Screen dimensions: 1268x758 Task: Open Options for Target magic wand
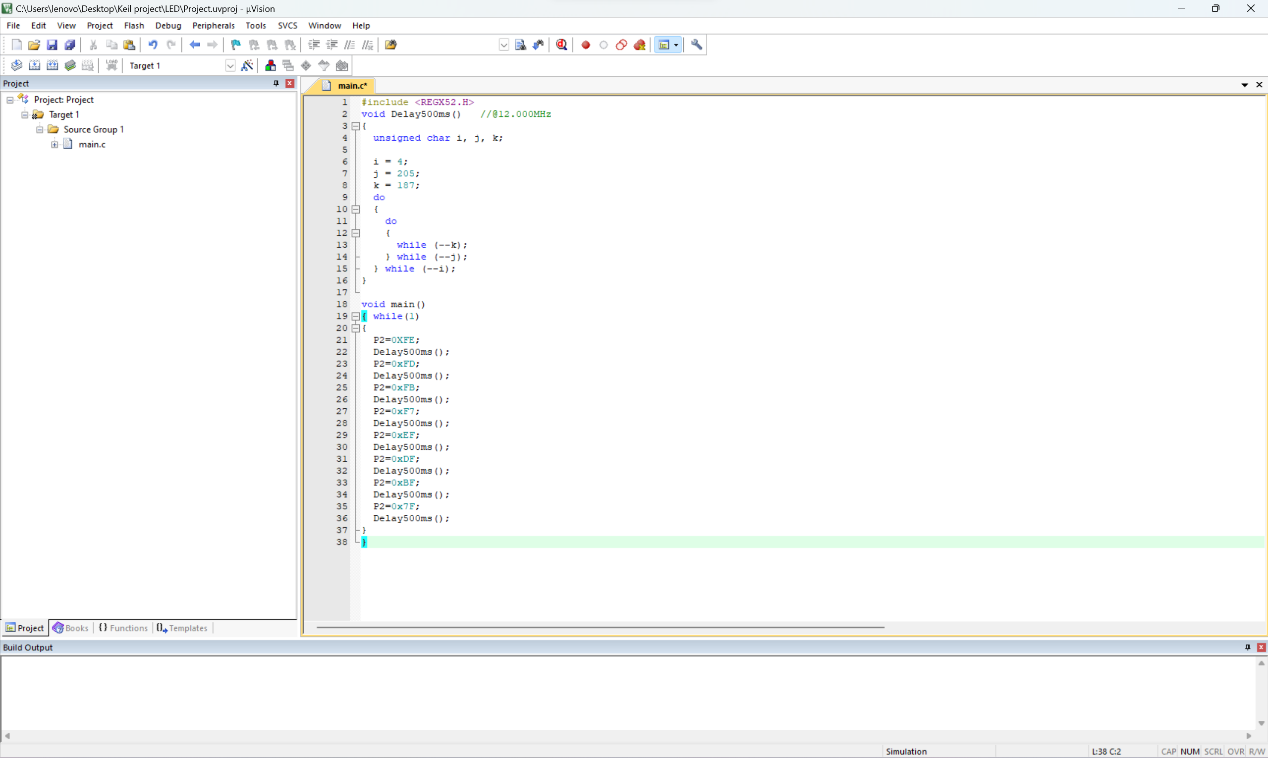tap(247, 65)
